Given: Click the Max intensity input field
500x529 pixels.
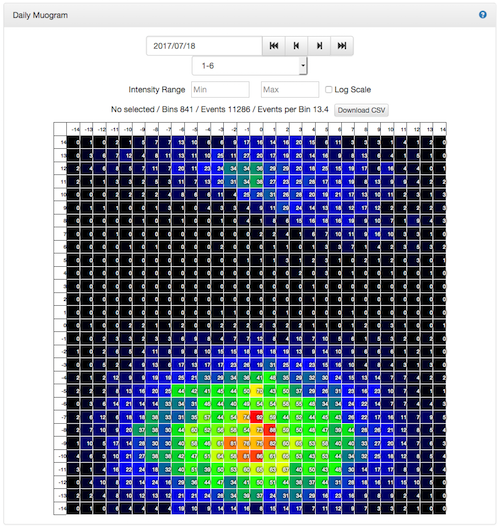Looking at the screenshot, I should 290,89.
